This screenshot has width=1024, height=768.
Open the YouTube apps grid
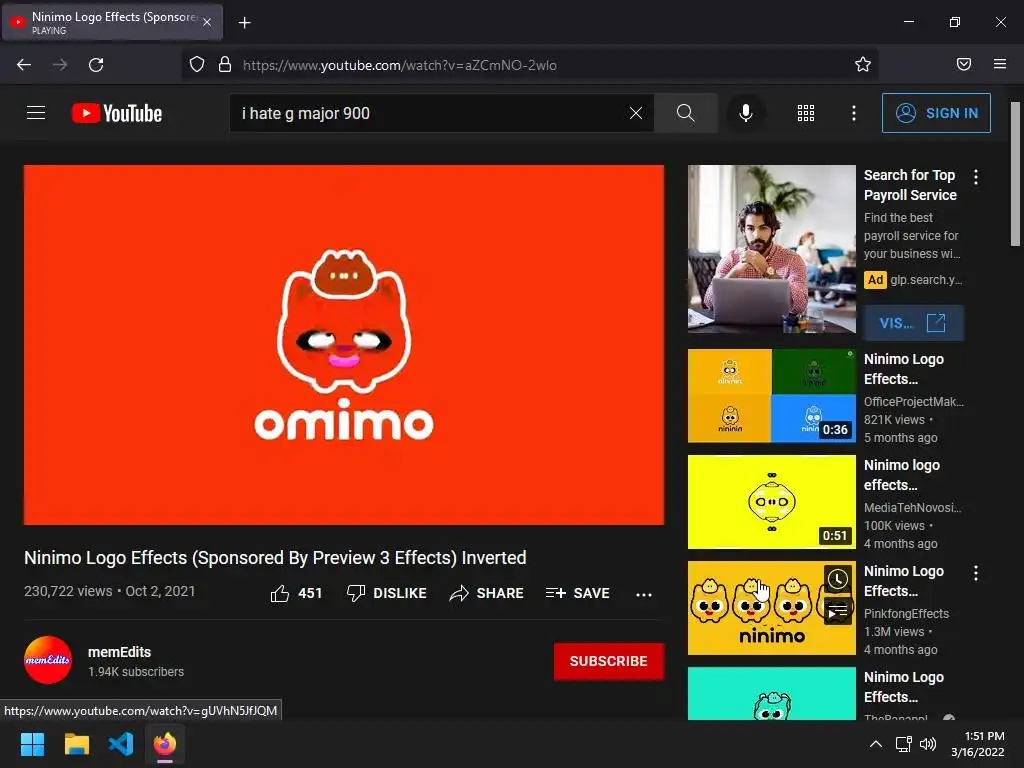coord(806,113)
